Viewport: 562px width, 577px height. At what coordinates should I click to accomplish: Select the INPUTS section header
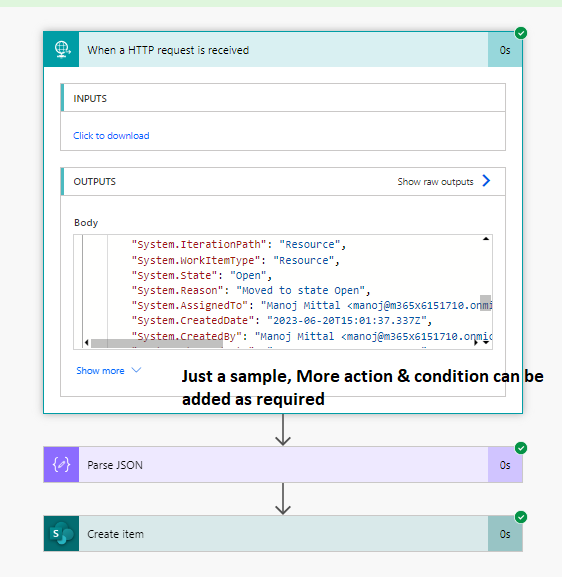pyautogui.click(x=283, y=98)
